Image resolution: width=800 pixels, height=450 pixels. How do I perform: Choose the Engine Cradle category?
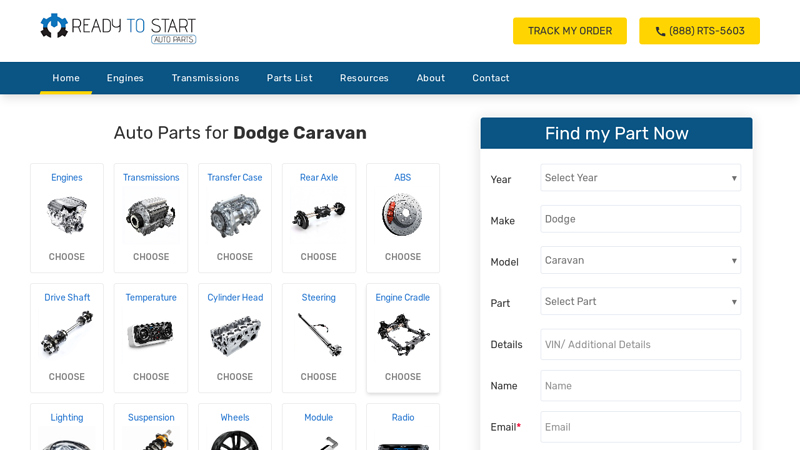[403, 377]
